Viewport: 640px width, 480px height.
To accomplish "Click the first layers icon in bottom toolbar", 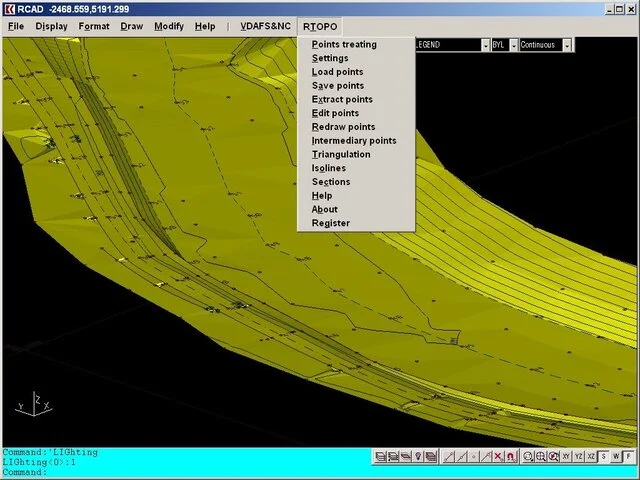I will pyautogui.click(x=380, y=456).
